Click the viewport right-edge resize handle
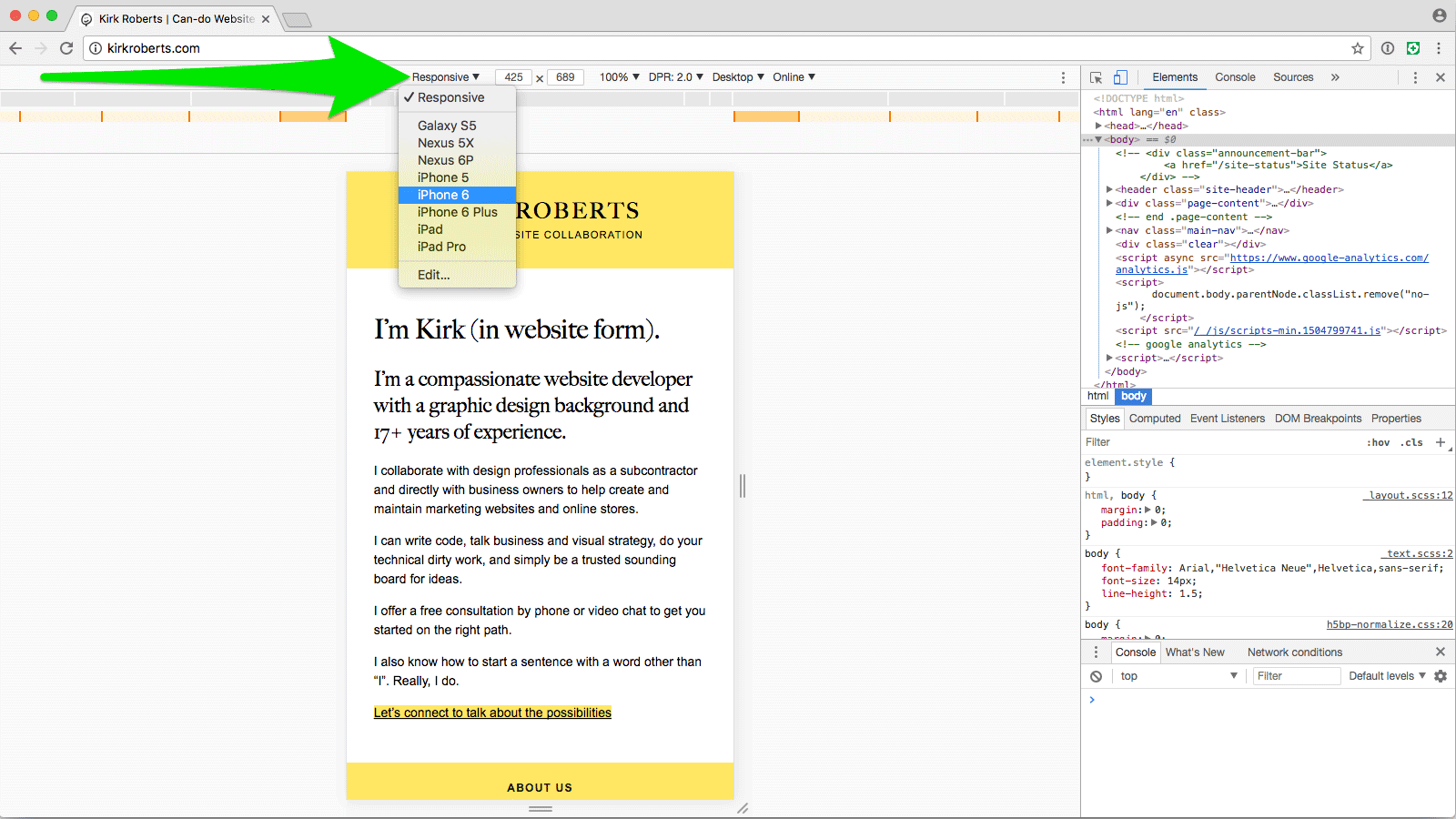 click(743, 486)
